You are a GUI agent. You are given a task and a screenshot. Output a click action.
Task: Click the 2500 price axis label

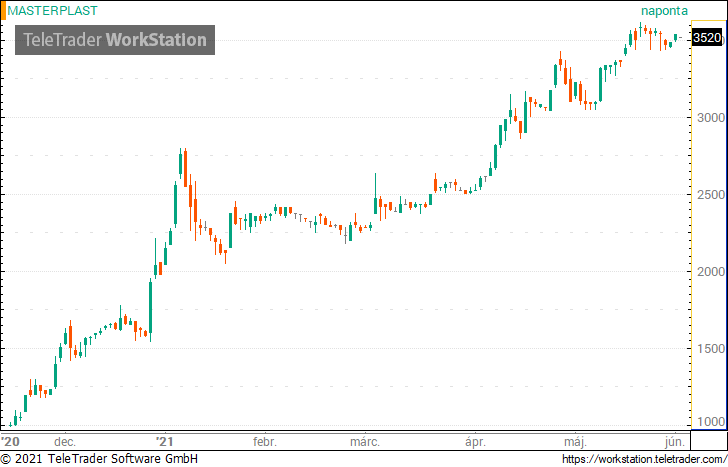711,195
